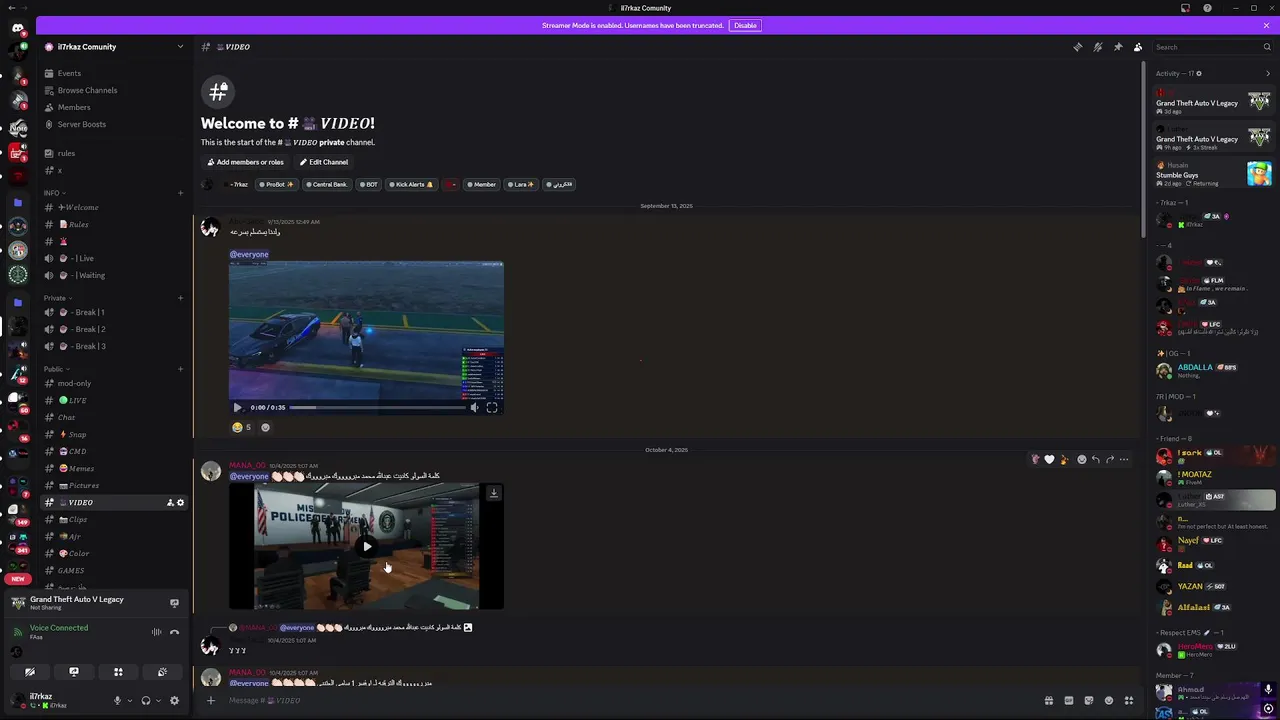Click Edit Channel button
The width and height of the screenshot is (1280, 720).
pyautogui.click(x=324, y=162)
